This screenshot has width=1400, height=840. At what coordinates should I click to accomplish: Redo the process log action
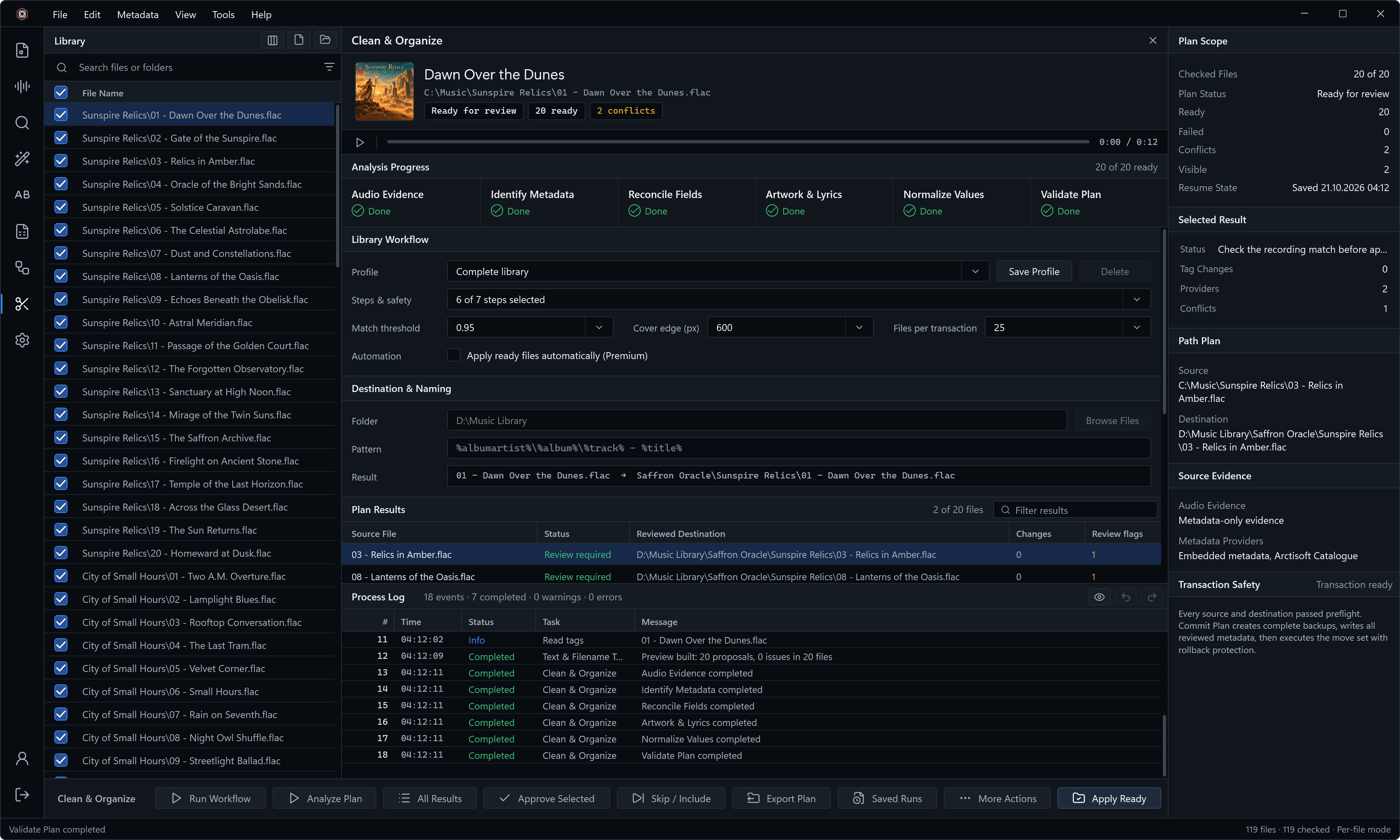point(1152,597)
